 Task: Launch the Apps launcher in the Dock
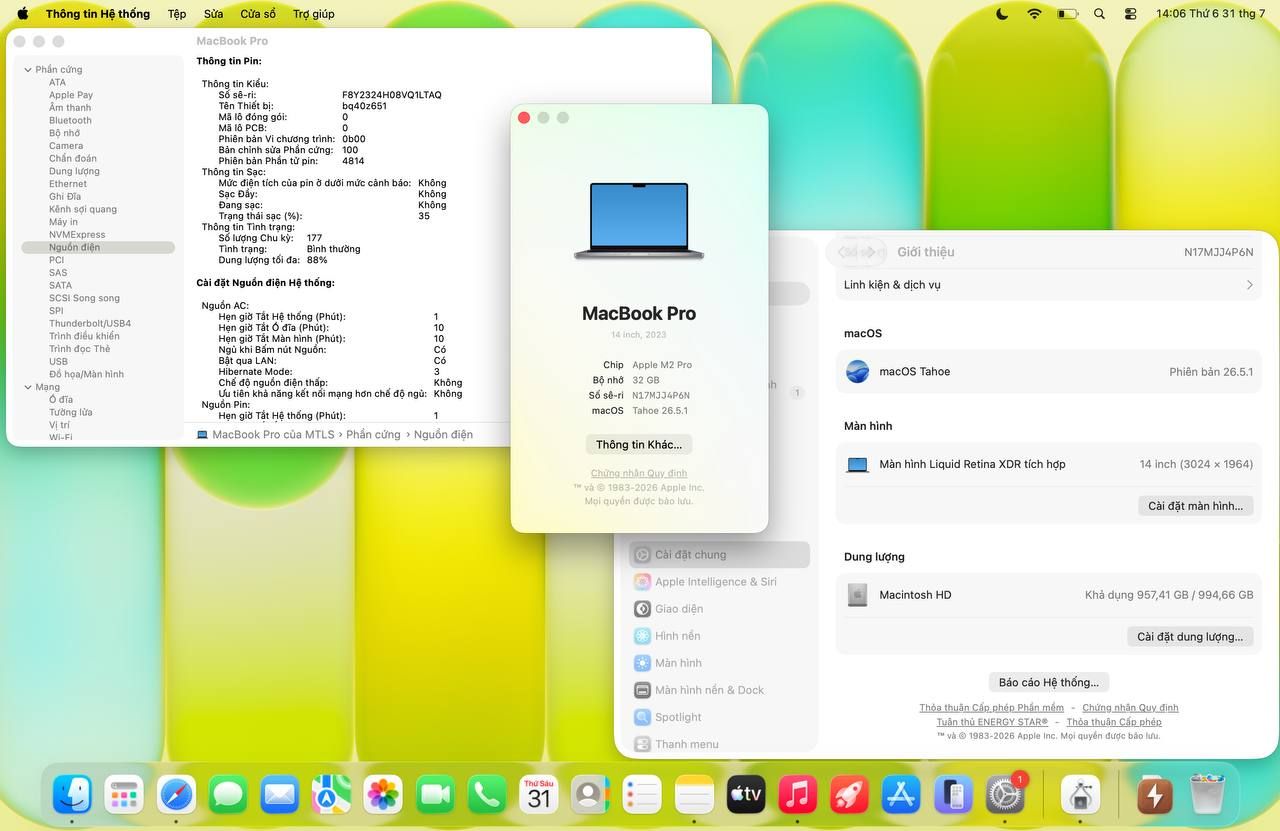(124, 795)
